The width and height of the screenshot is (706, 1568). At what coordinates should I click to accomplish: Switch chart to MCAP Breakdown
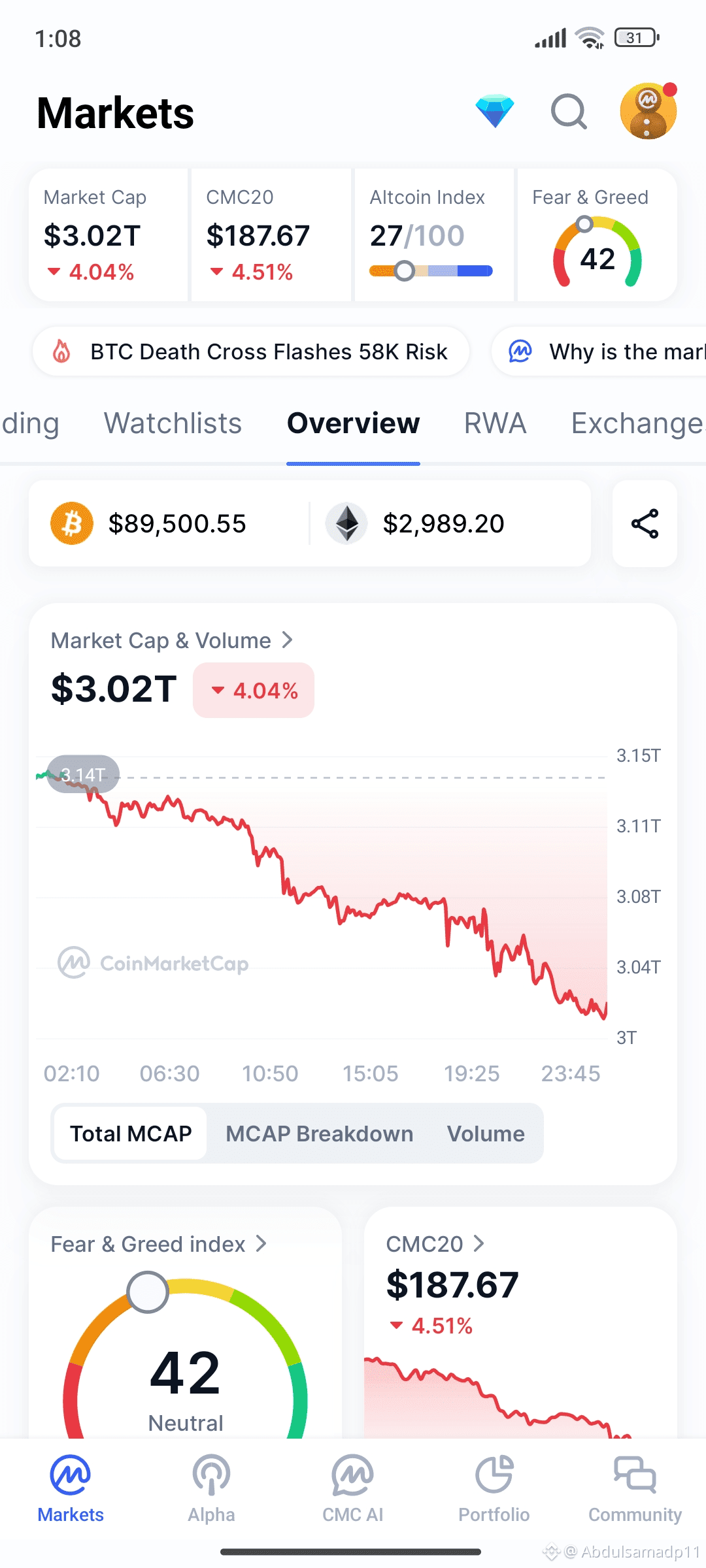319,1134
